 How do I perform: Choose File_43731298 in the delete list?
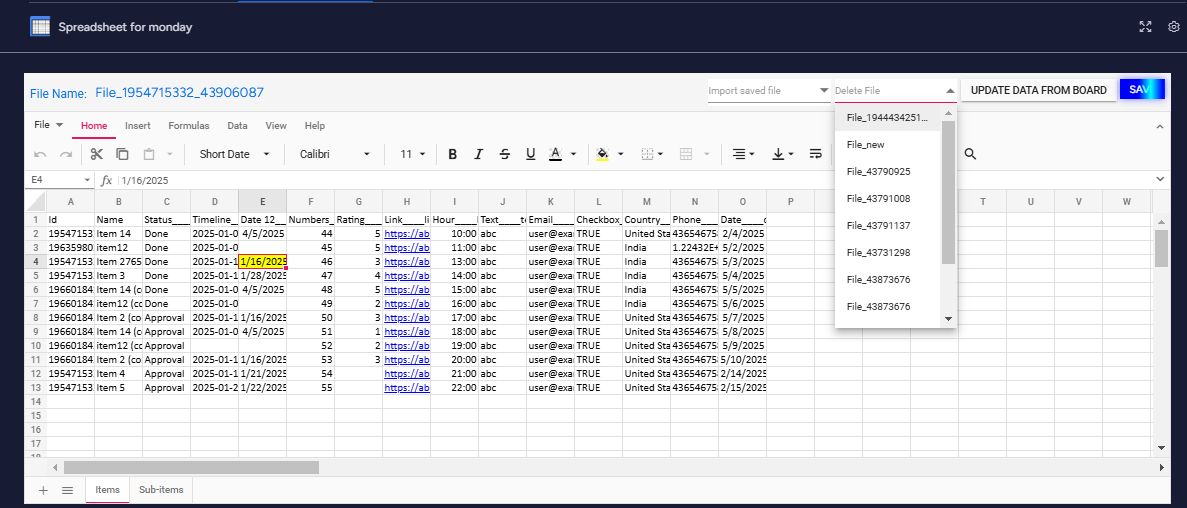coord(888,253)
